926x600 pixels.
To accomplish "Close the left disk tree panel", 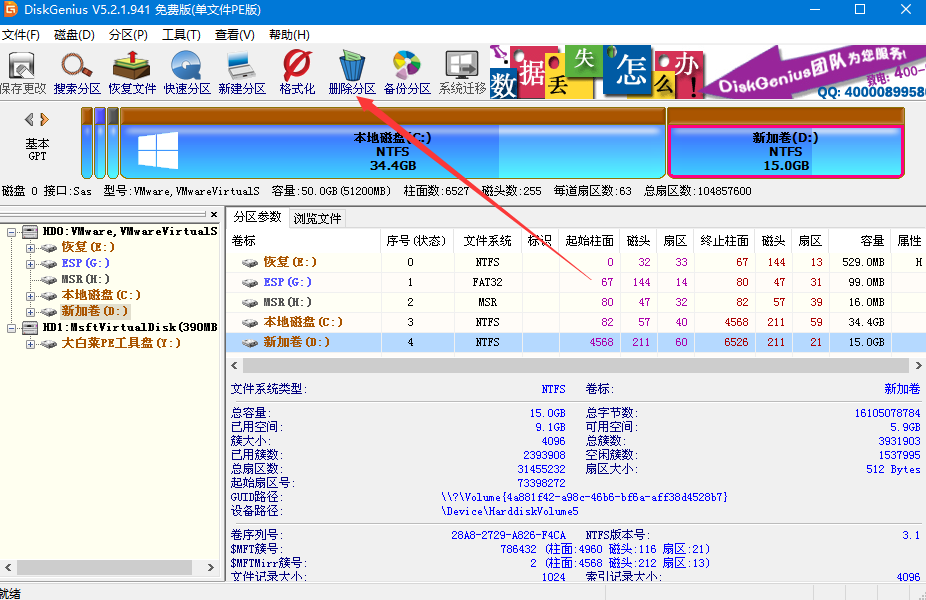I will pos(212,215).
